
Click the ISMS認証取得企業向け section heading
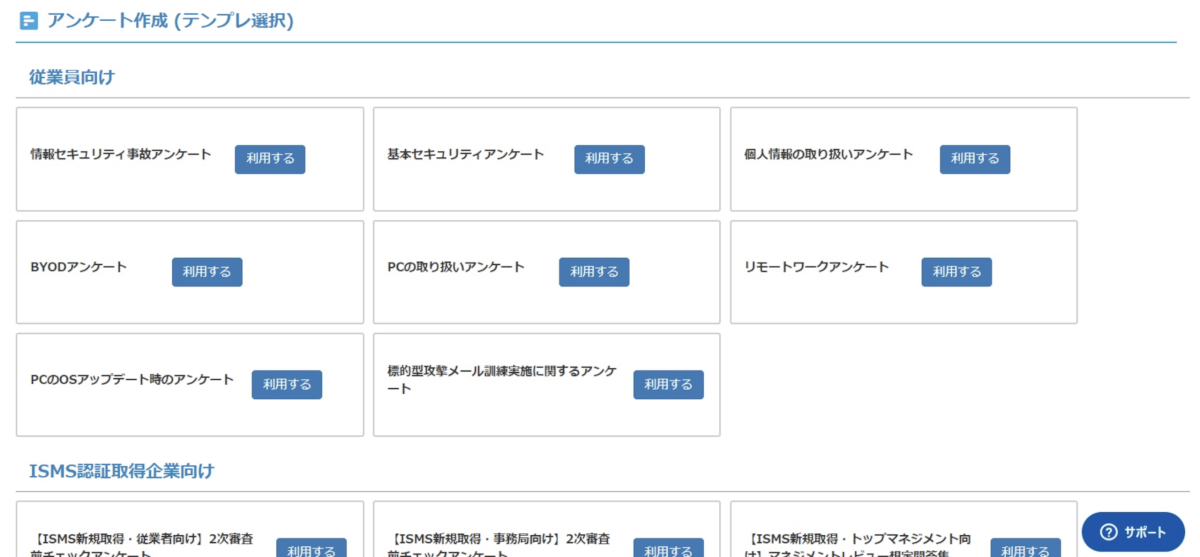(x=122, y=470)
